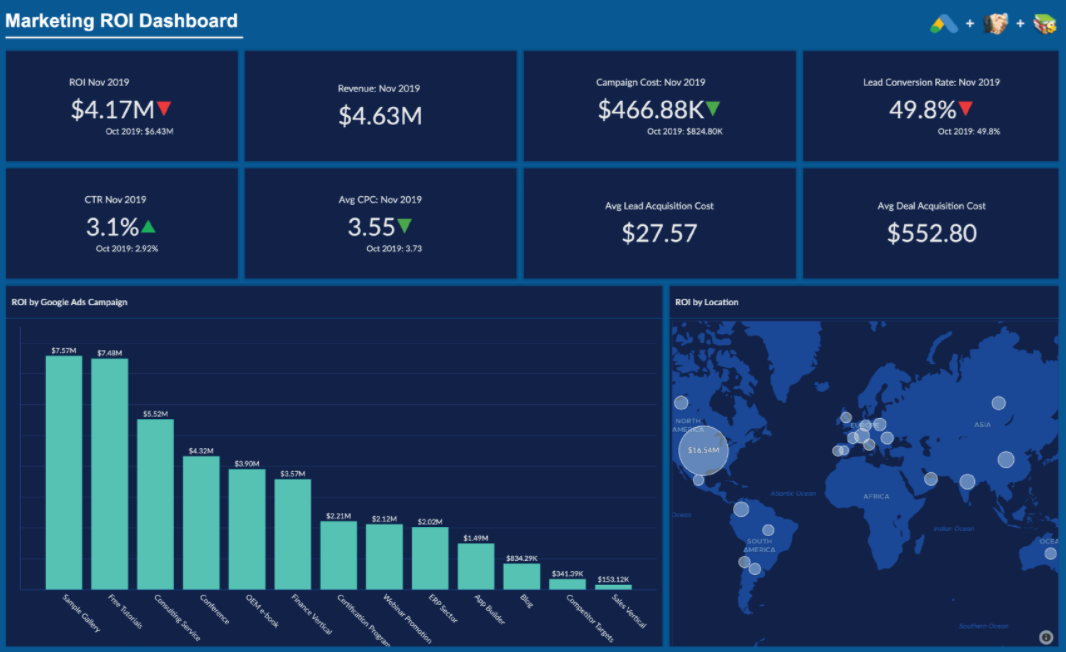Select the handshake integration icon
The width and height of the screenshot is (1066, 652).
997,21
